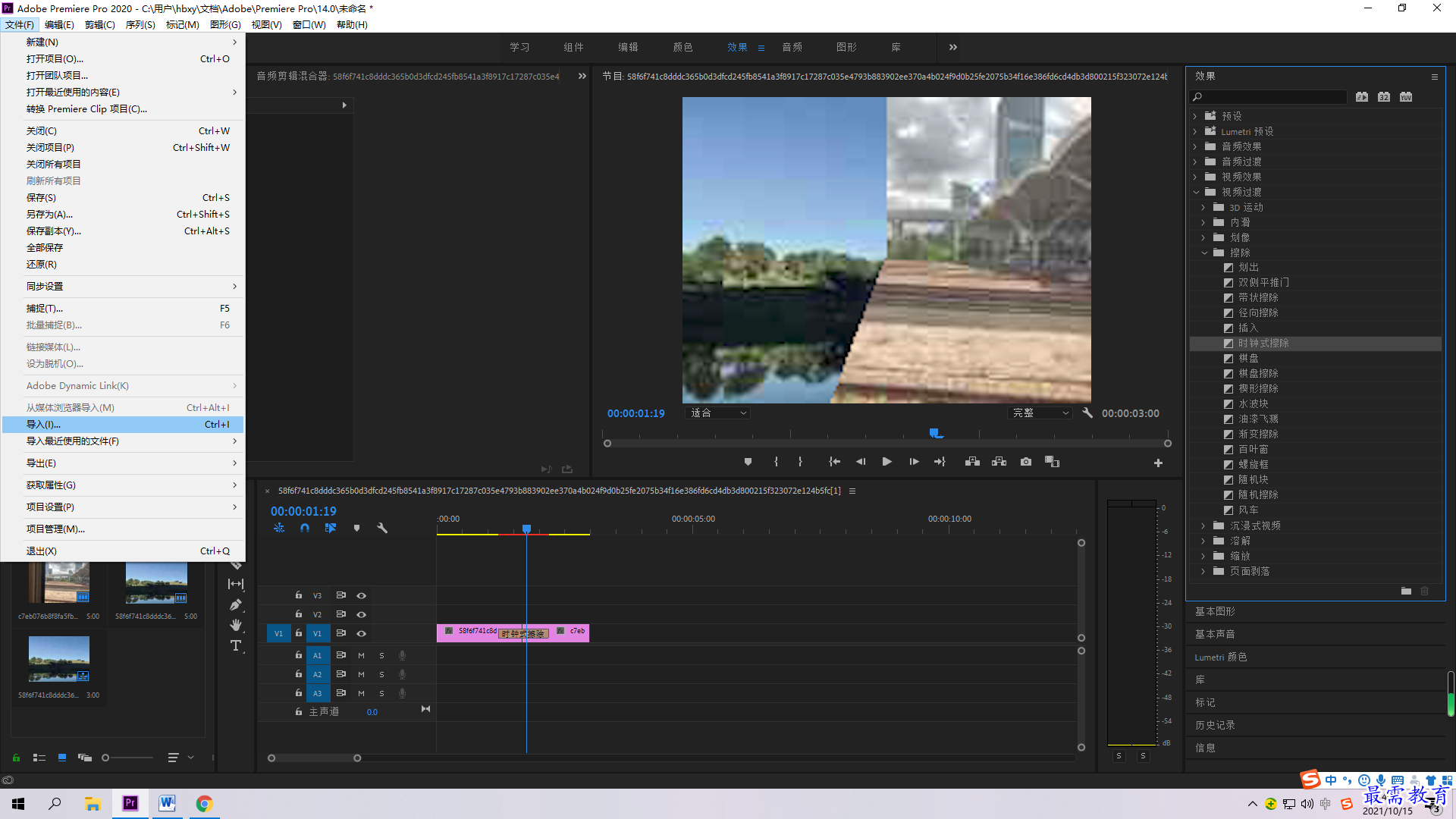
Task: Open 导出(E) submenu
Action: (x=123, y=463)
